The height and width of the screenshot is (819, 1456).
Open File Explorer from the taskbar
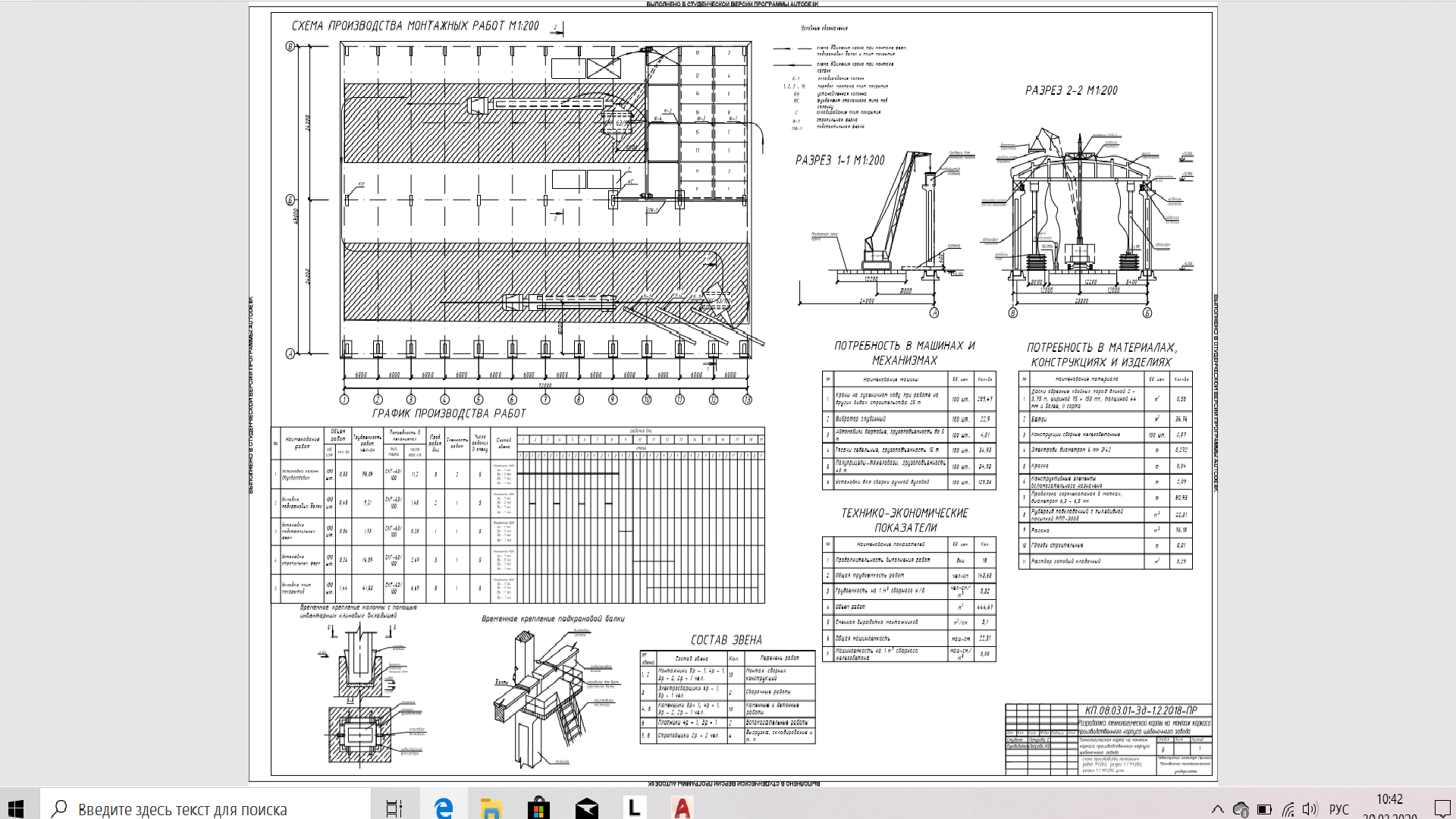tap(491, 808)
